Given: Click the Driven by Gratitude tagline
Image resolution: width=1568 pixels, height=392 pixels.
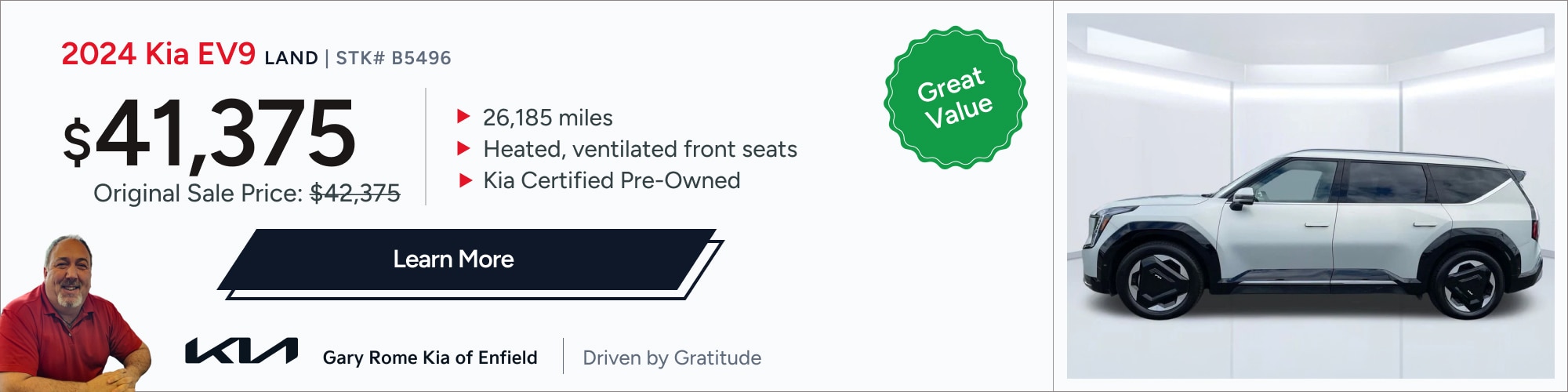Looking at the screenshot, I should tap(672, 358).
